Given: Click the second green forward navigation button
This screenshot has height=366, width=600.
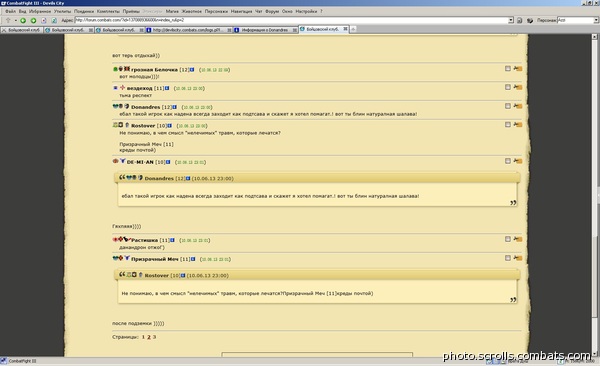Looking at the screenshot, I should [33, 20].
